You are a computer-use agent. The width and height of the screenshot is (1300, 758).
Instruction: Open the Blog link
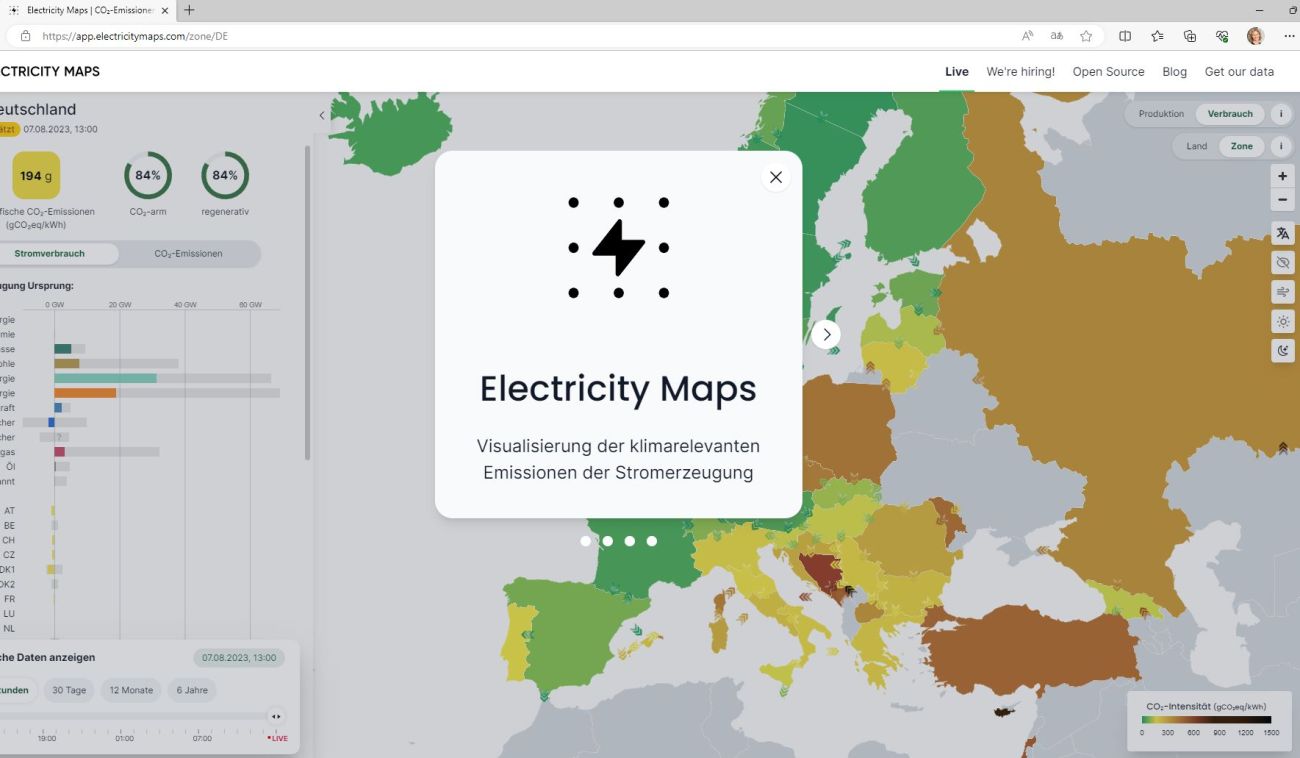click(1174, 72)
